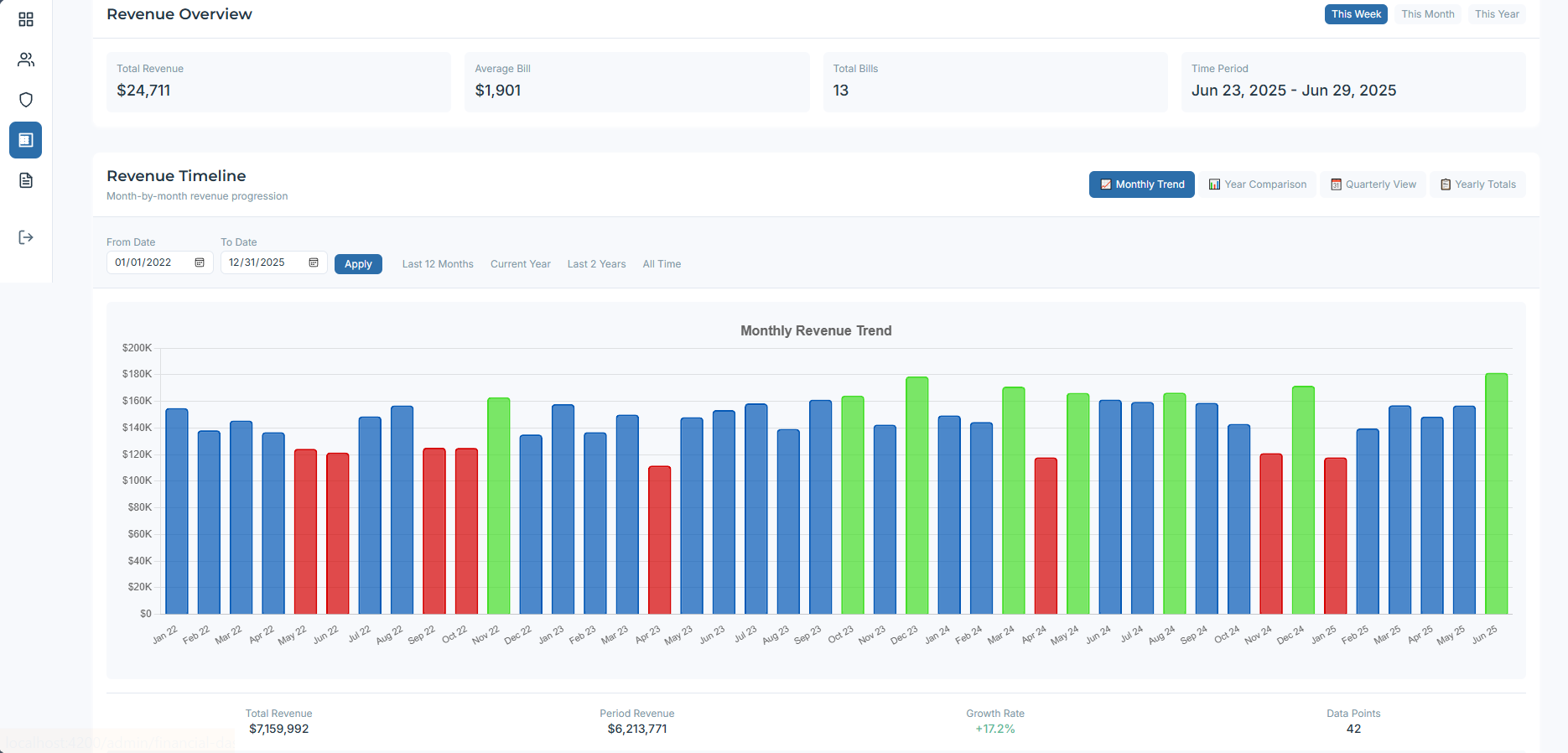
Task: Show the Yearly Totals tab
Action: (1477, 184)
